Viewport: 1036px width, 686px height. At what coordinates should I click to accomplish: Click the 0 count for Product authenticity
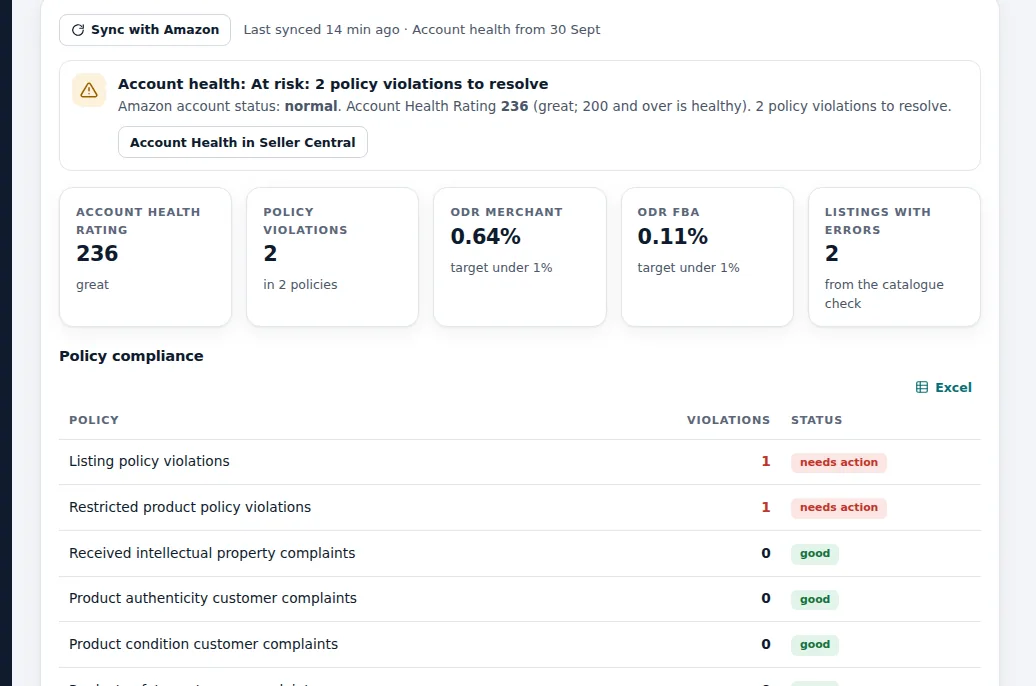point(766,598)
